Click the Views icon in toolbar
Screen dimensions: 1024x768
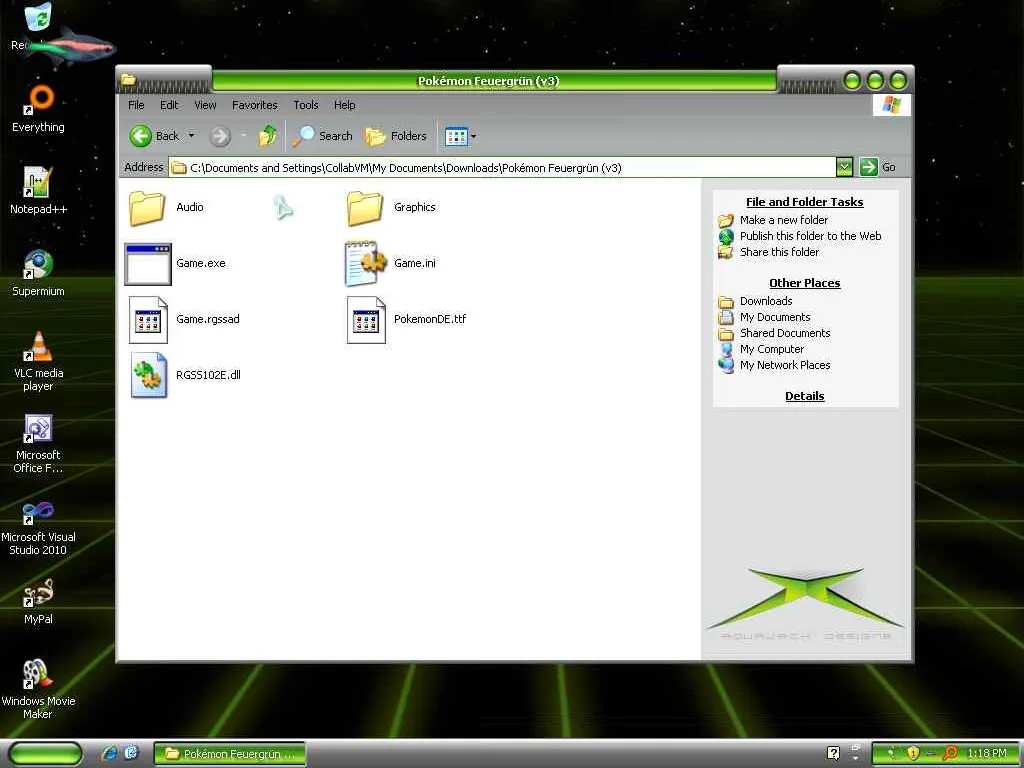[456, 136]
